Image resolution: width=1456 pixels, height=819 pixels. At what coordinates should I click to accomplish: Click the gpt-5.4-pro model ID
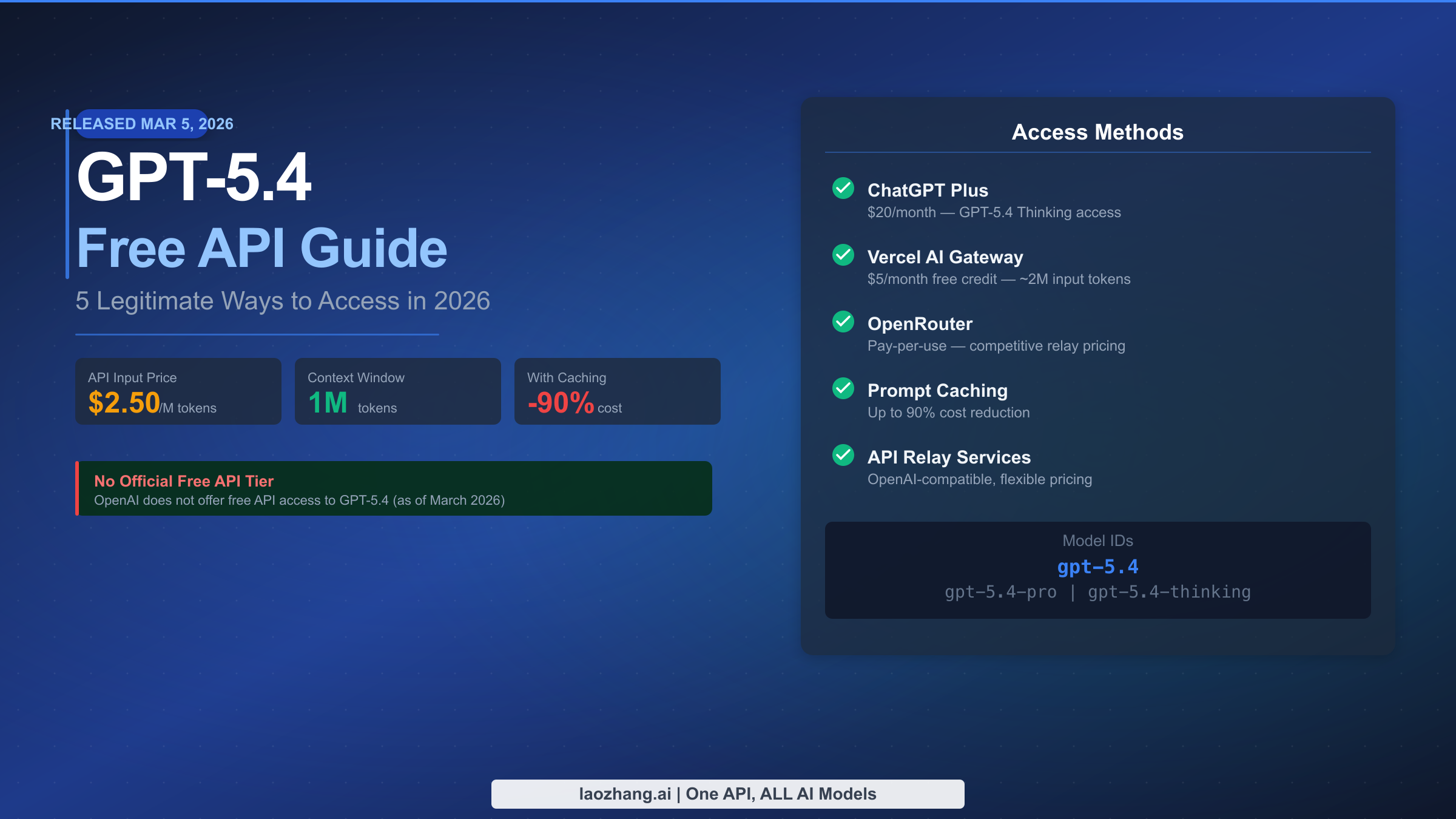[1000, 592]
